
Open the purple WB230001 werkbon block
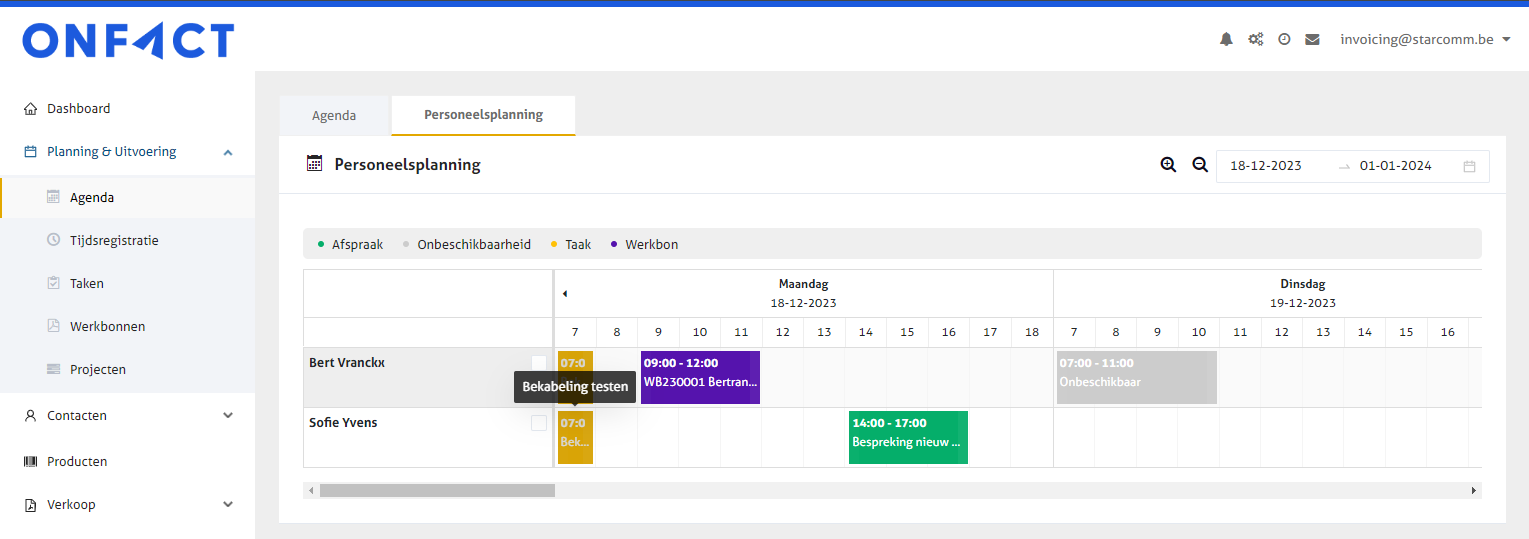pyautogui.click(x=700, y=377)
